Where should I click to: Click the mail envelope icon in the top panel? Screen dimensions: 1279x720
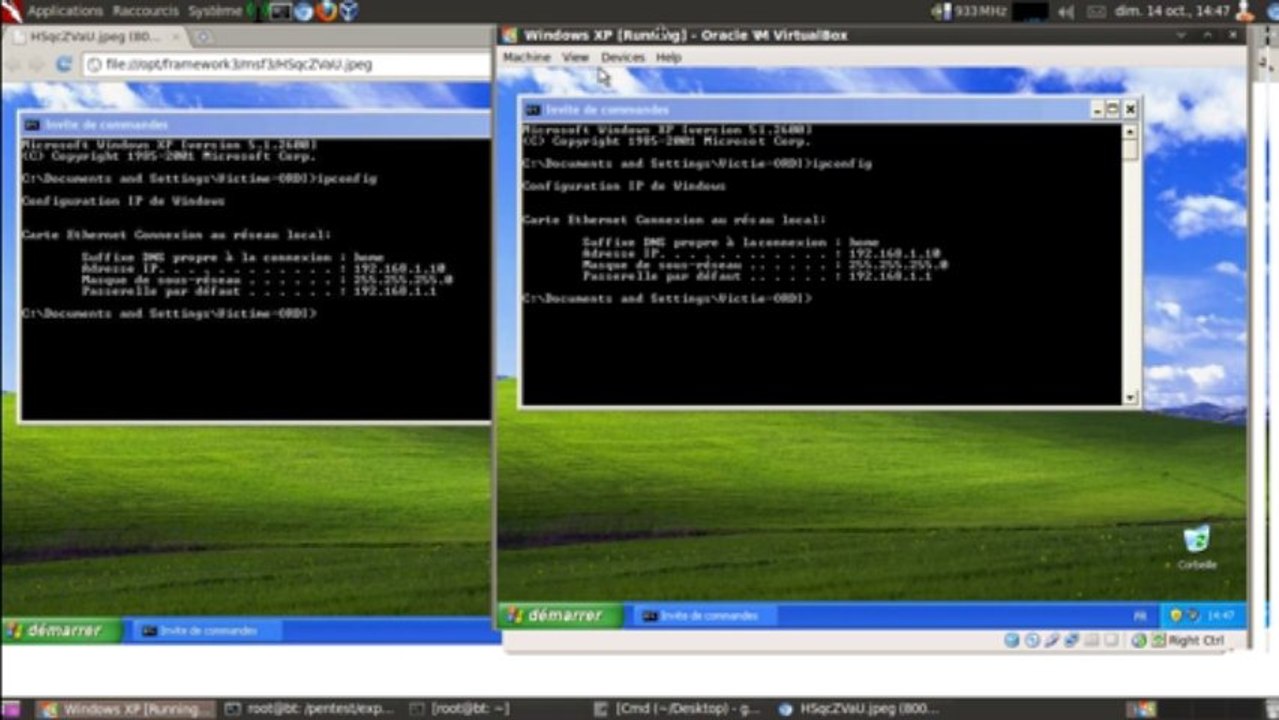(x=1096, y=11)
